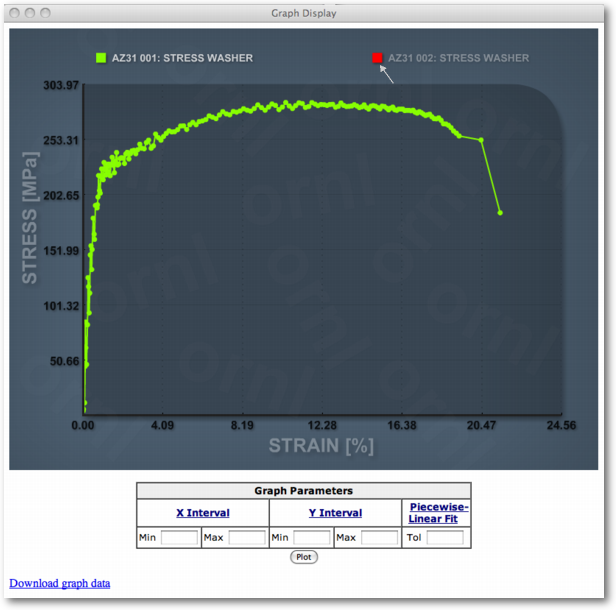Follow the Piecewise-Linear Fit link

pyautogui.click(x=438, y=513)
